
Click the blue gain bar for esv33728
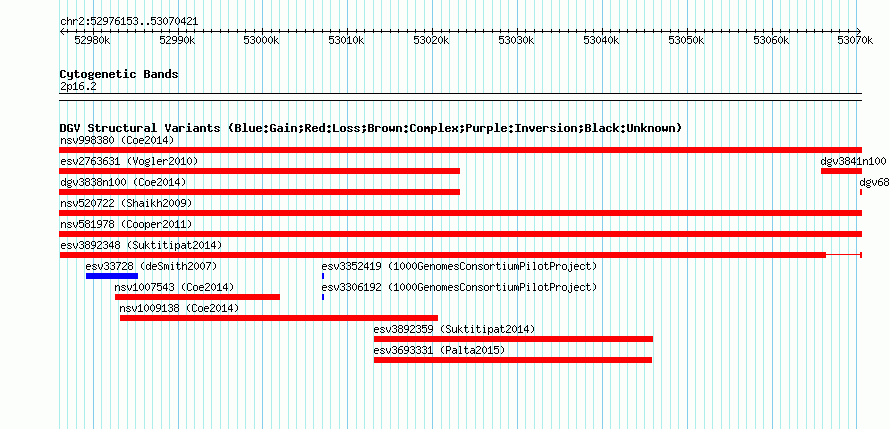coord(112,276)
